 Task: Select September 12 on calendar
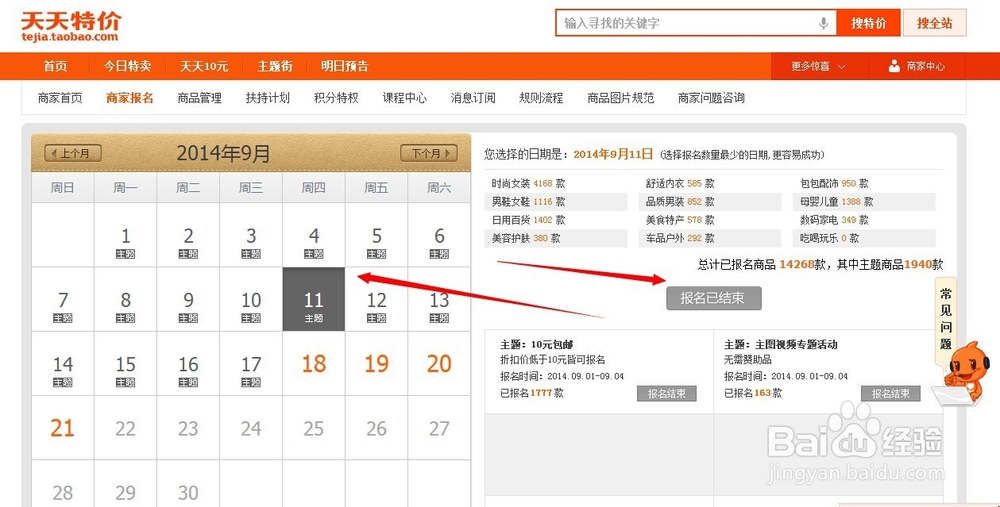click(x=376, y=300)
